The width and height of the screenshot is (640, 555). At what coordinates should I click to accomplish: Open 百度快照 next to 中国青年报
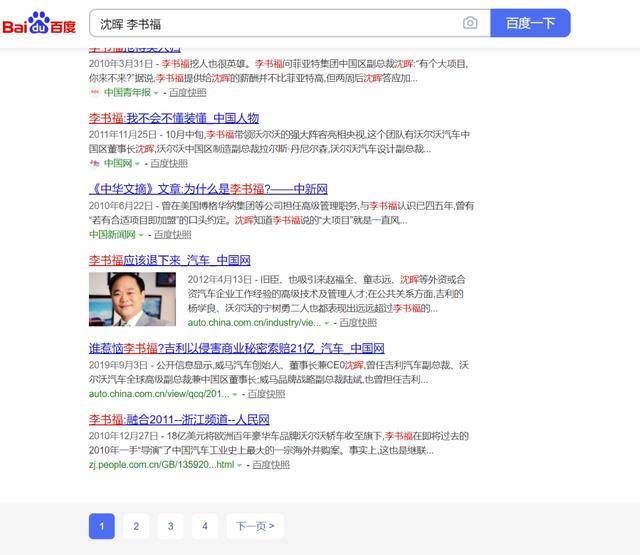coord(187,93)
